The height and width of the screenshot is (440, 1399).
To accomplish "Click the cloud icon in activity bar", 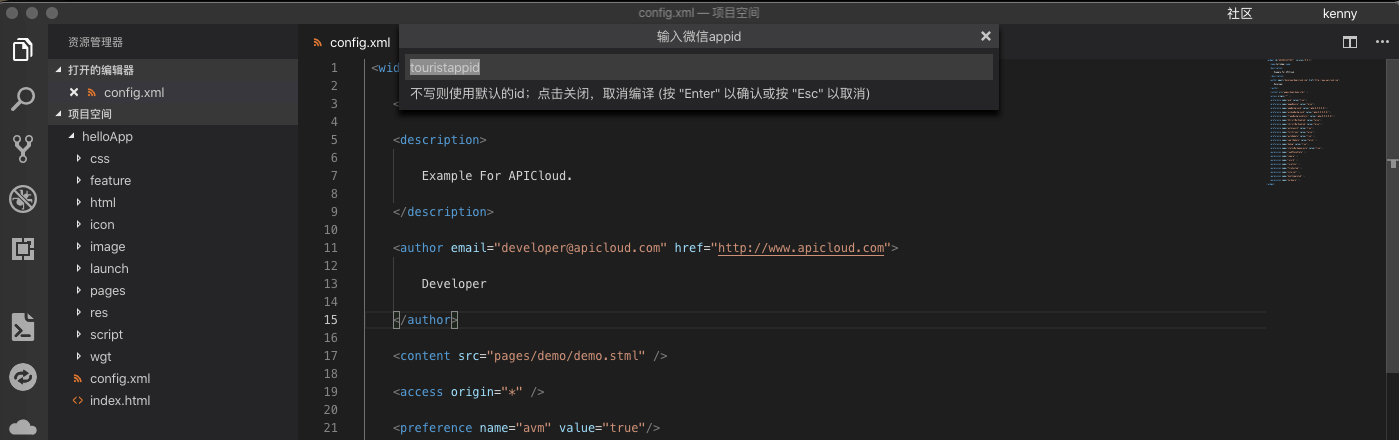I will click(23, 428).
